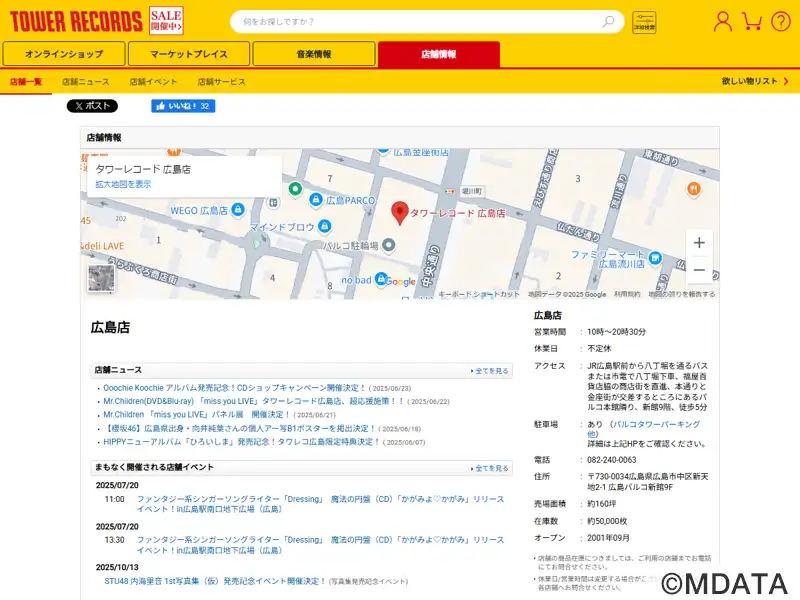Viewport: 800px width, 600px height.
Task: Select the 店舗情報 tab
Action: click(439, 54)
